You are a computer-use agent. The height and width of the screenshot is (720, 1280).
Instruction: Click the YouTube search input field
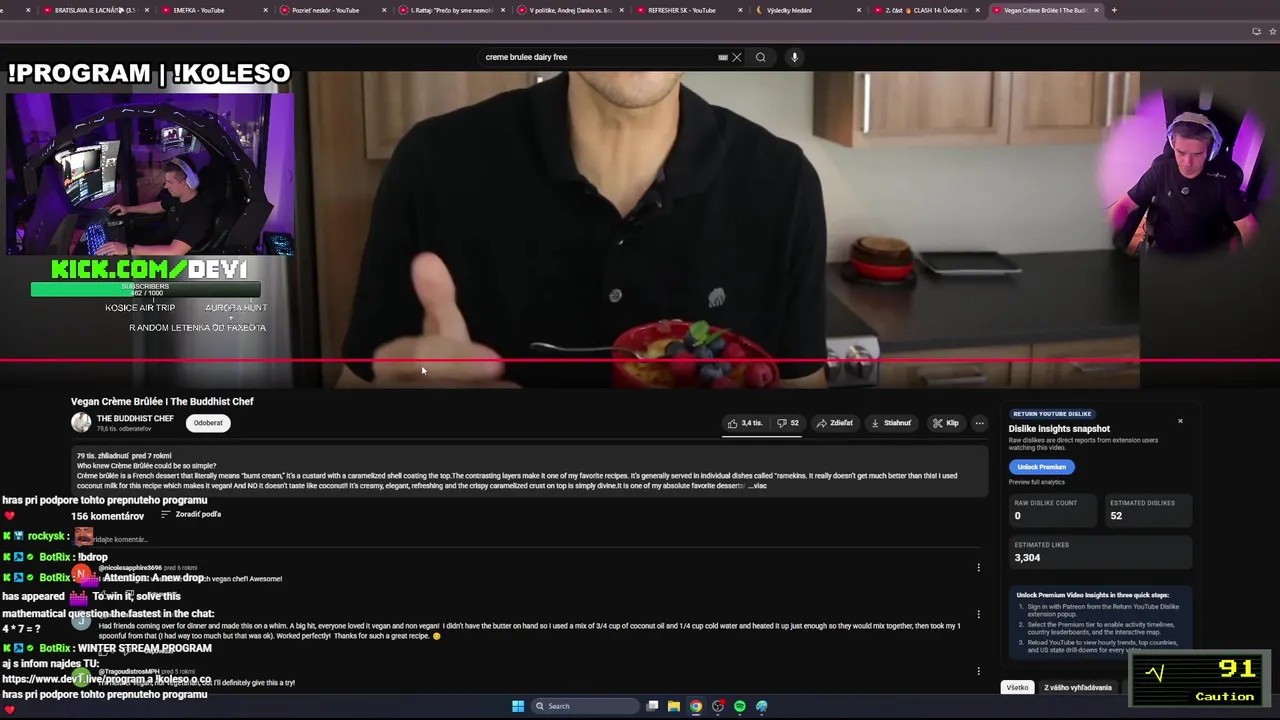click(598, 57)
